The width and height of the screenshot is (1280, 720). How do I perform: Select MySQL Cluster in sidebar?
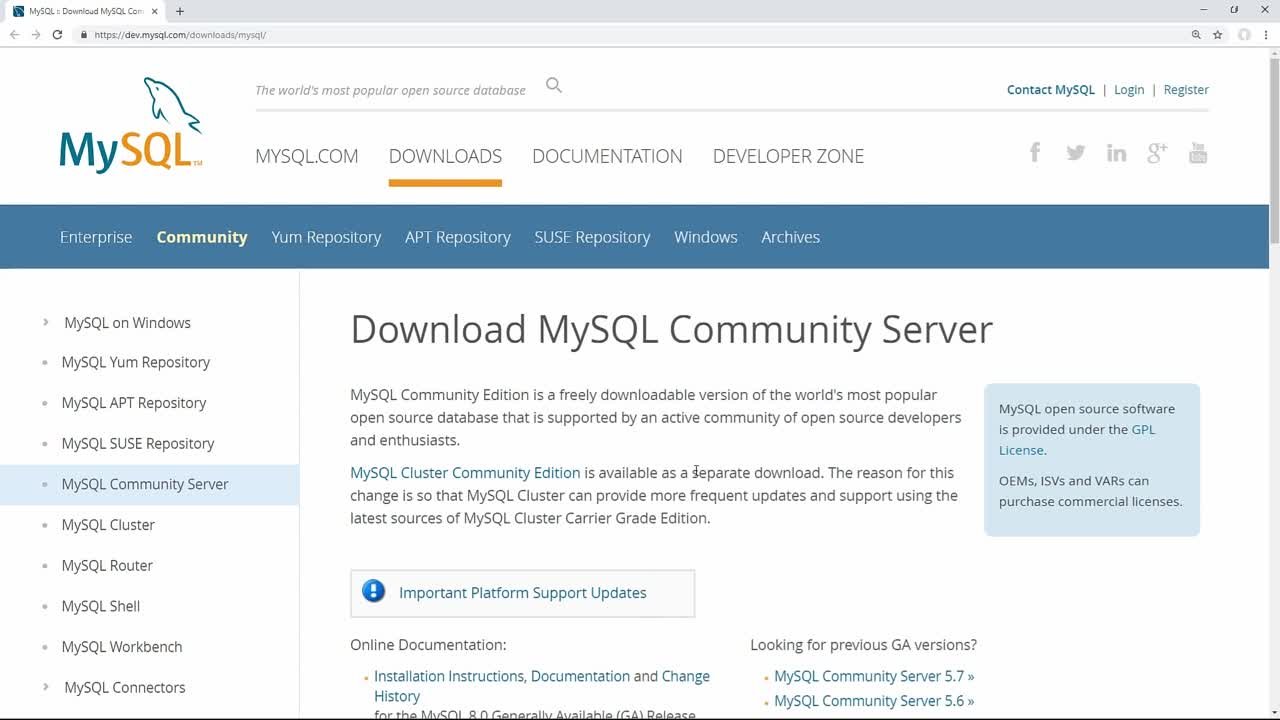(108, 525)
